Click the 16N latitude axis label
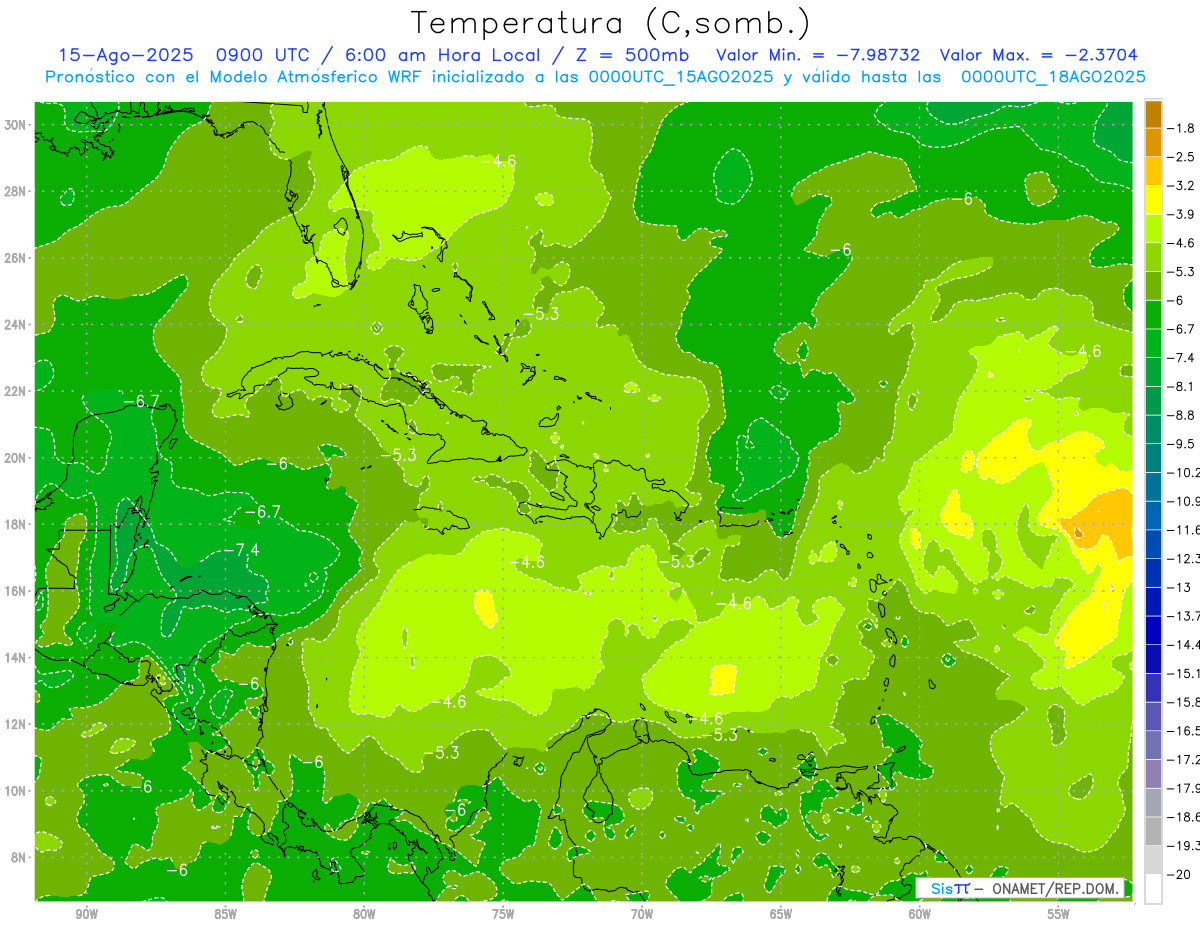 [15, 591]
